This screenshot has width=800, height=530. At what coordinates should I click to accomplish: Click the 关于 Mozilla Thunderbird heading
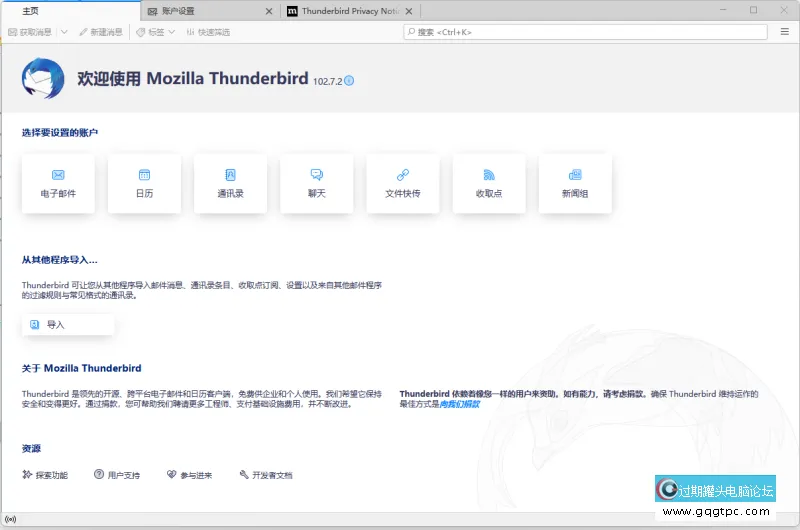point(82,368)
